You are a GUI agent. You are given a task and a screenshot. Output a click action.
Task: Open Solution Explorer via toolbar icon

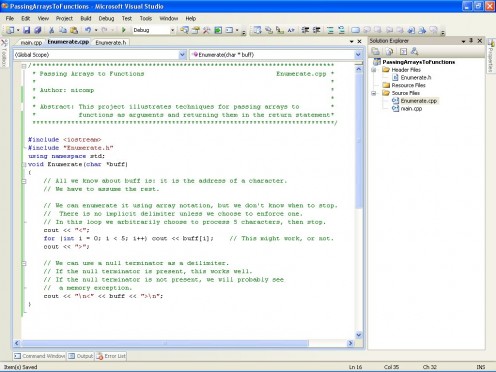click(x=184, y=30)
